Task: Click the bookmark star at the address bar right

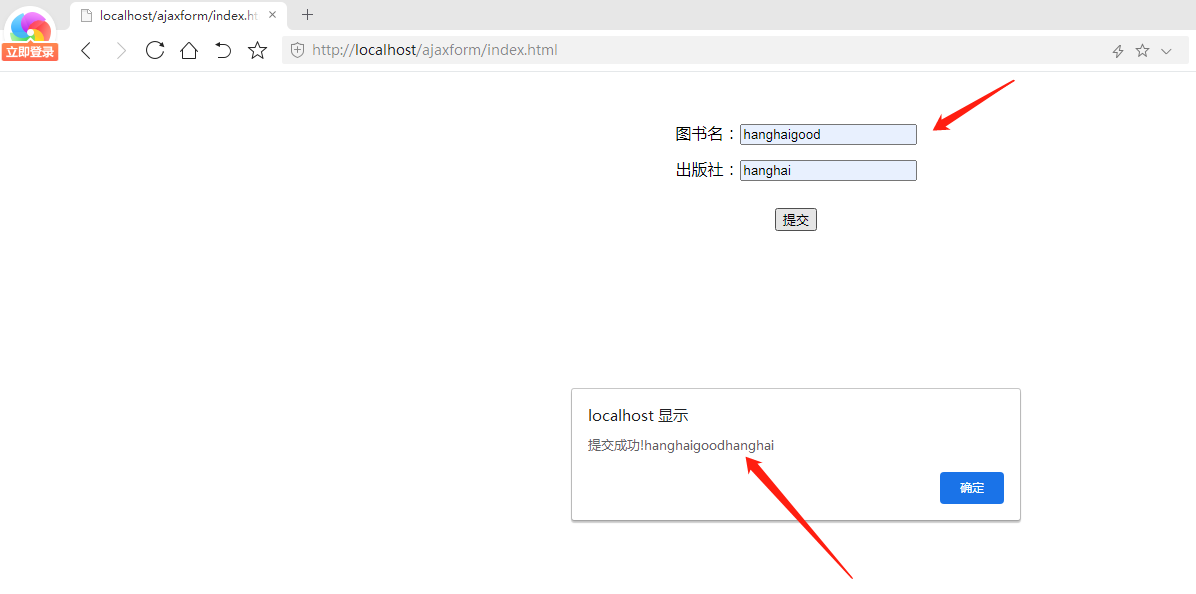Action: [x=1142, y=49]
